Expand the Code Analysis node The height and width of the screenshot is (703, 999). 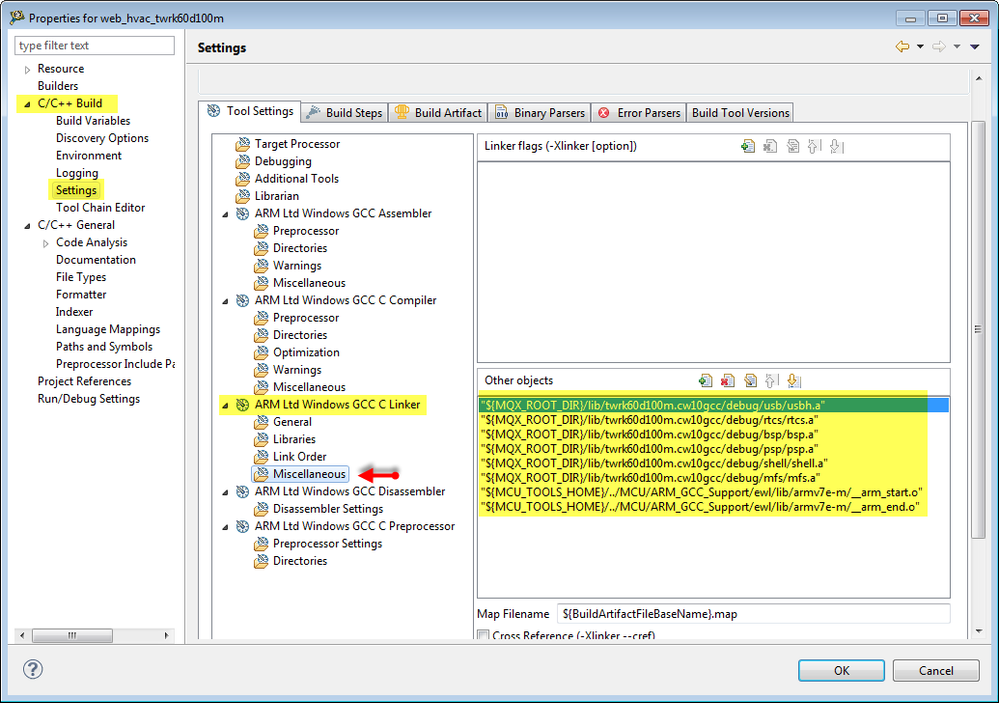[x=45, y=243]
